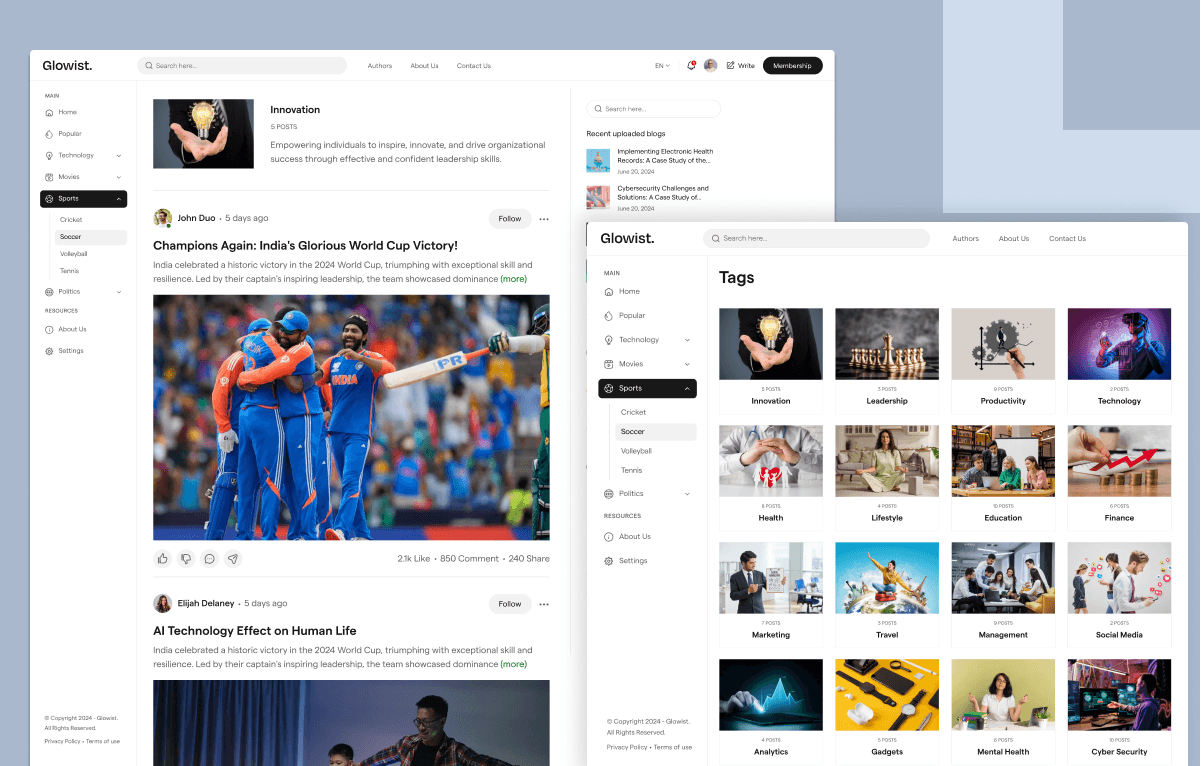Collapse the Sports section in front window sidebar
The height and width of the screenshot is (766, 1201).
click(687, 388)
